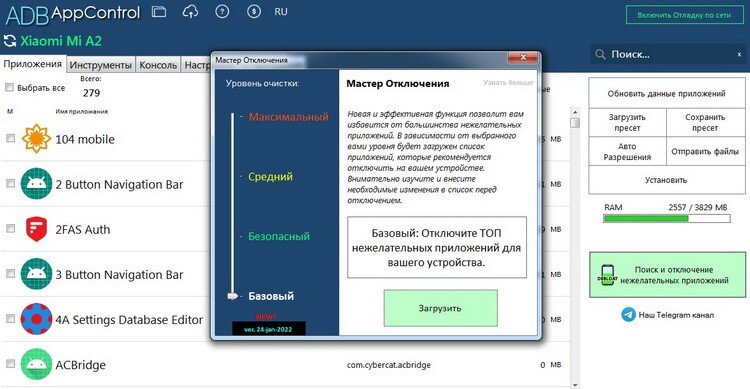Click the ver. 24-jan-2022 label
This screenshot has height=389, width=750.
268,329
